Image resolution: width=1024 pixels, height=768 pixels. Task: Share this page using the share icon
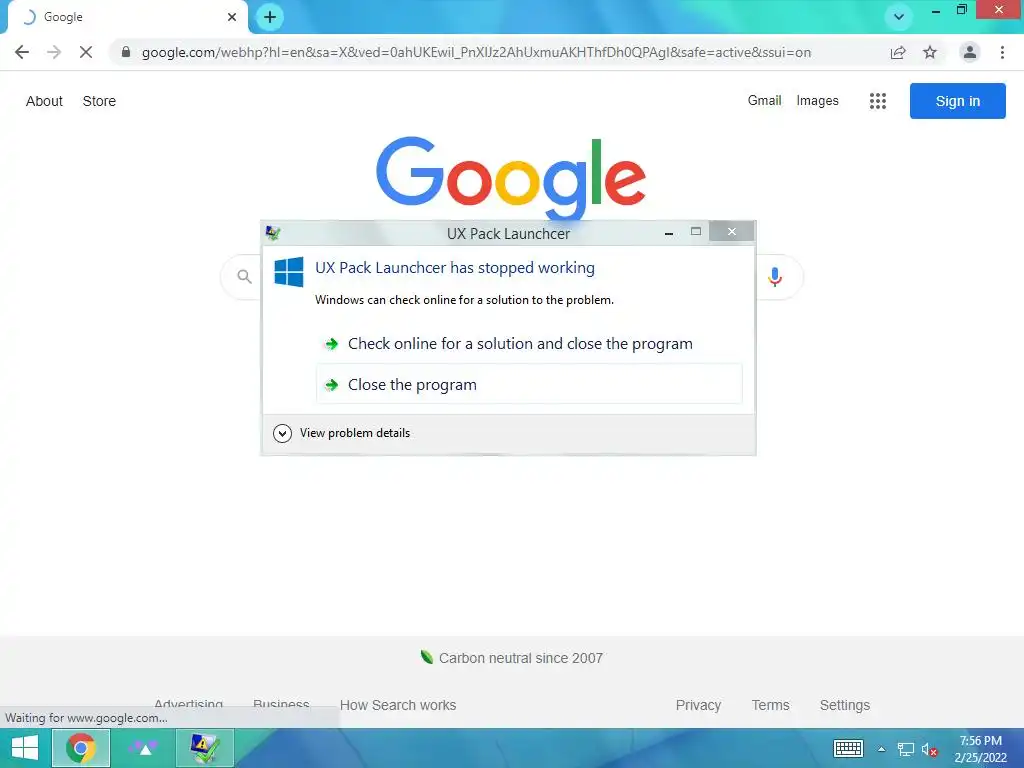(x=898, y=52)
